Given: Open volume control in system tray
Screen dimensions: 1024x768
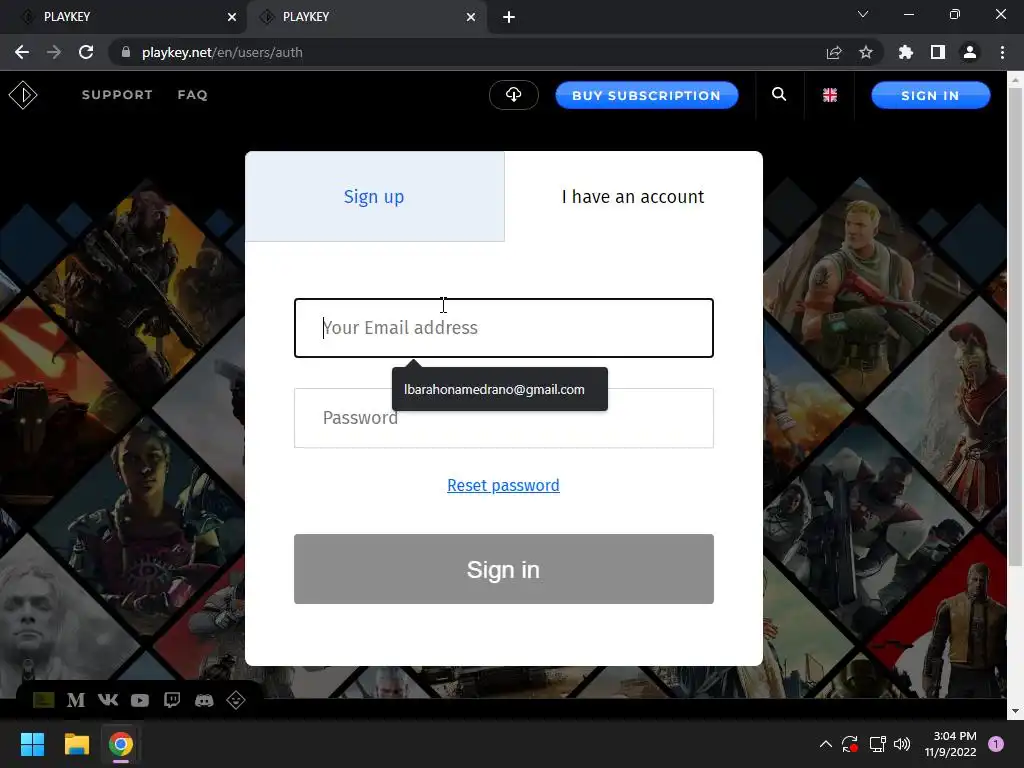Looking at the screenshot, I should click(902, 744).
